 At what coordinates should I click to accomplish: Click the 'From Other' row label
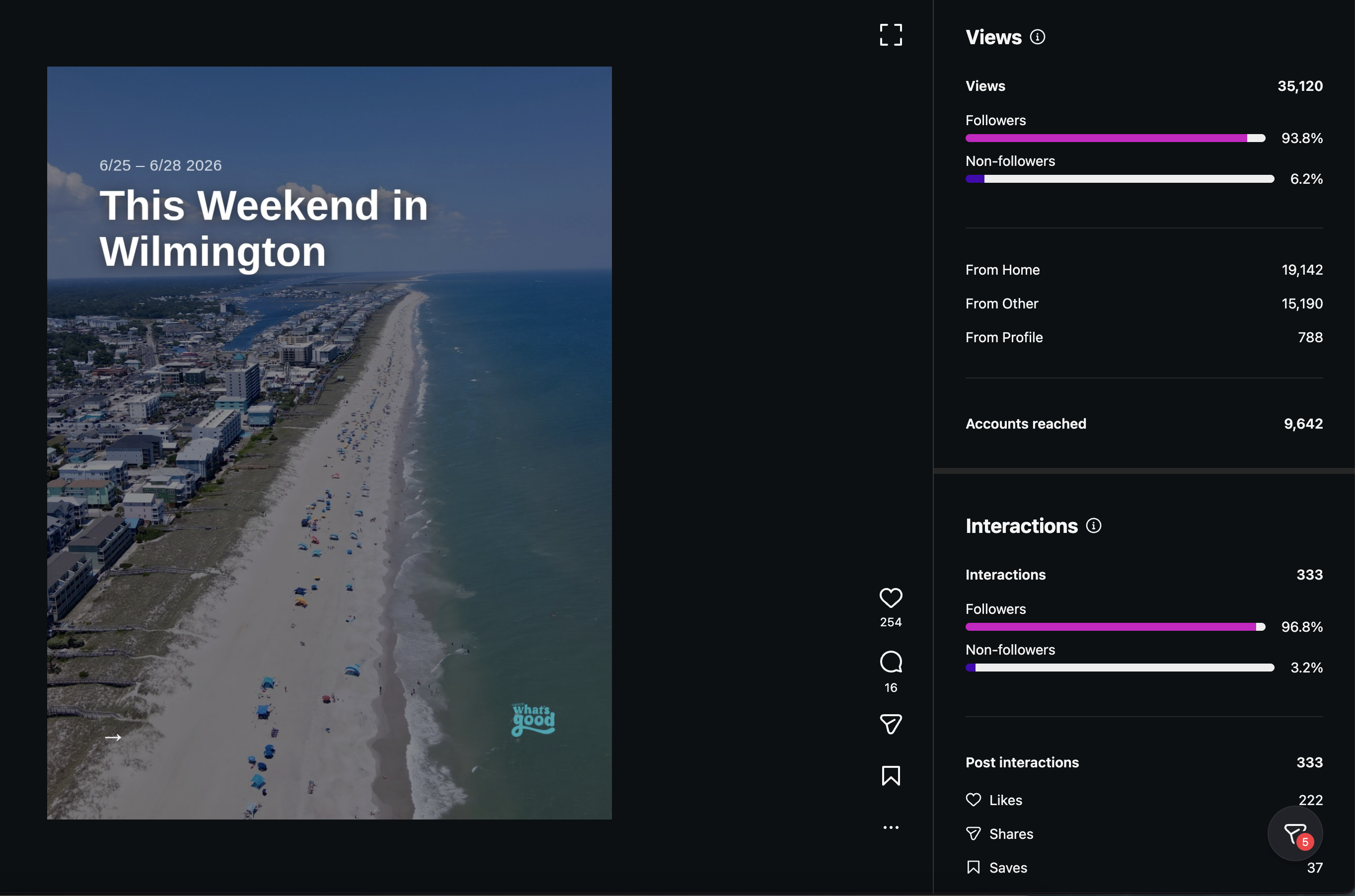[1002, 303]
